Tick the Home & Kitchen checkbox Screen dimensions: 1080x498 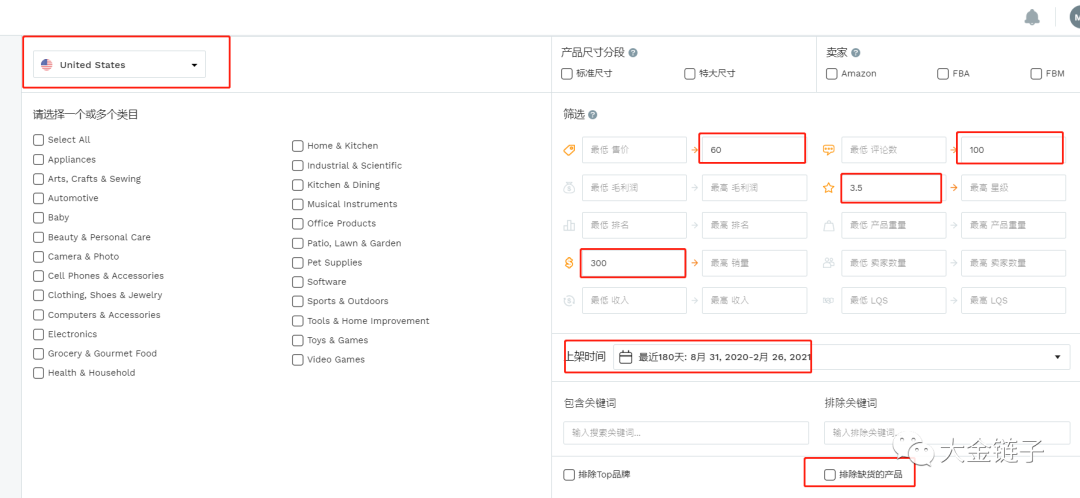[298, 146]
